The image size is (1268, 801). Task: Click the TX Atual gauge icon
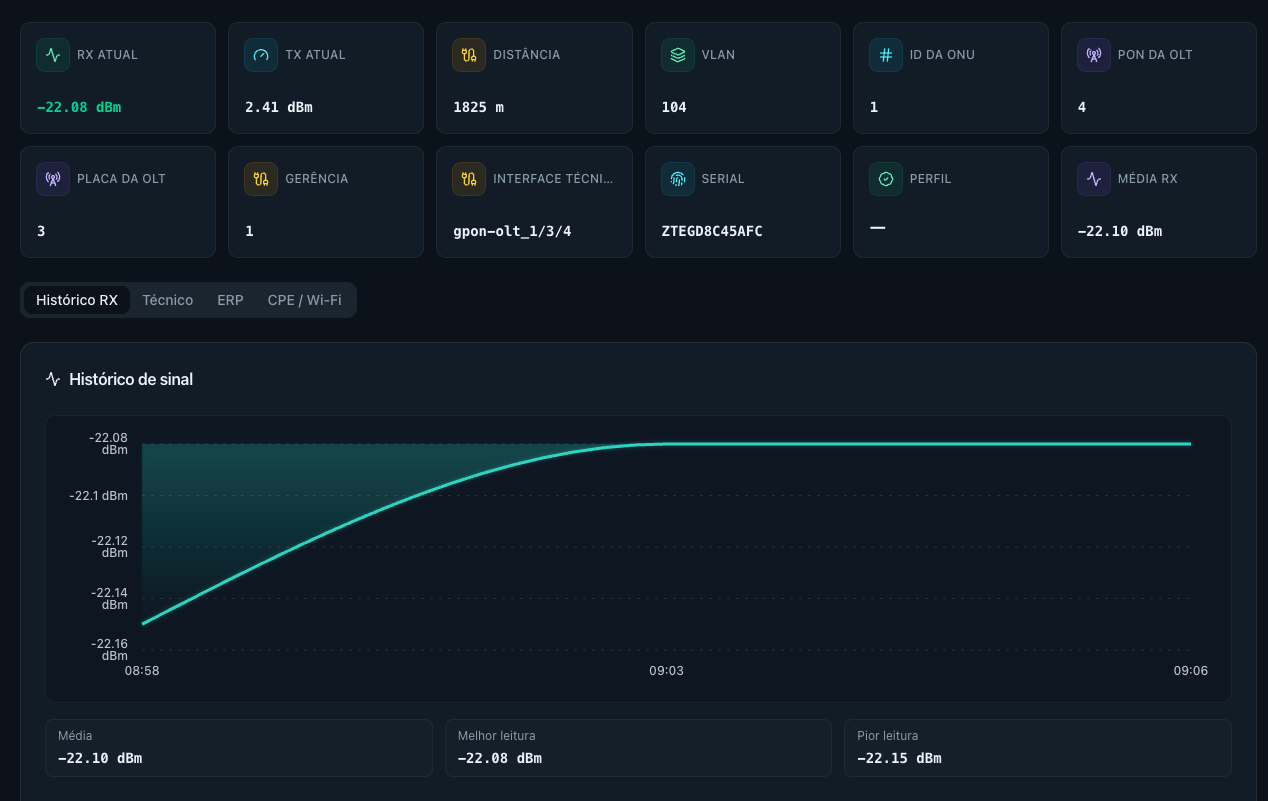[x=261, y=55]
